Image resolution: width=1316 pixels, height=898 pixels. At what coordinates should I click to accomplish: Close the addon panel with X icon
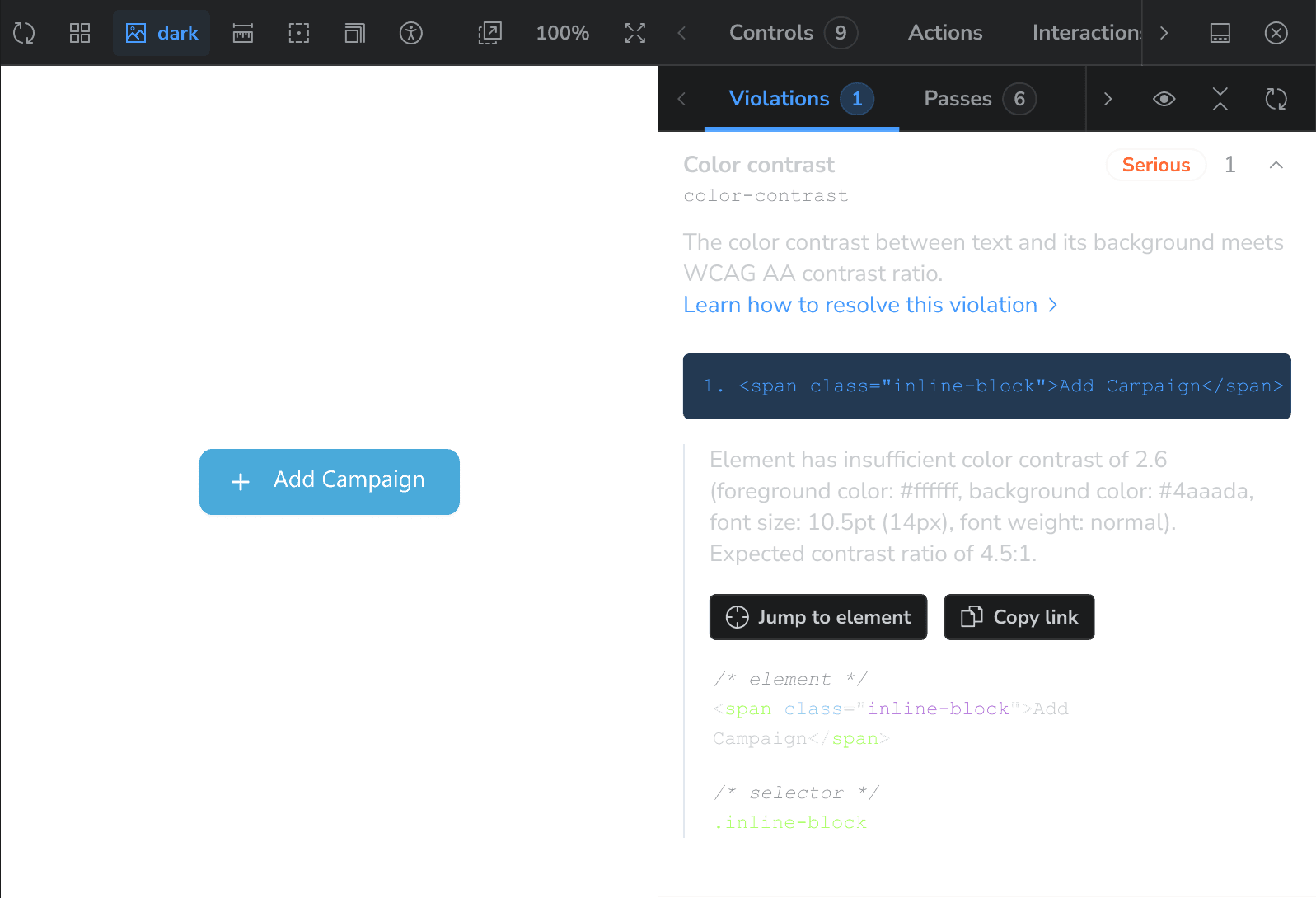coord(1276,33)
